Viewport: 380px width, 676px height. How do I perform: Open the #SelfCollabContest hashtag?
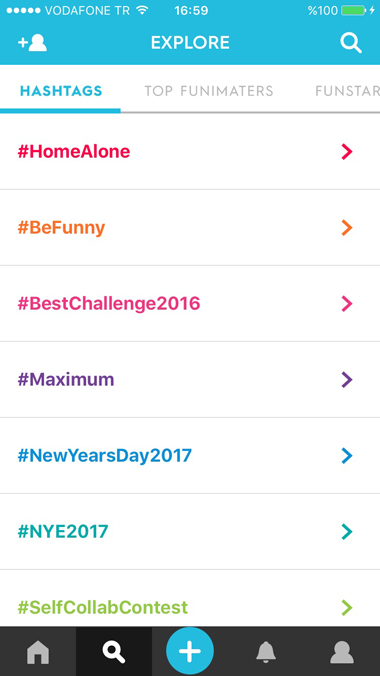pos(190,598)
